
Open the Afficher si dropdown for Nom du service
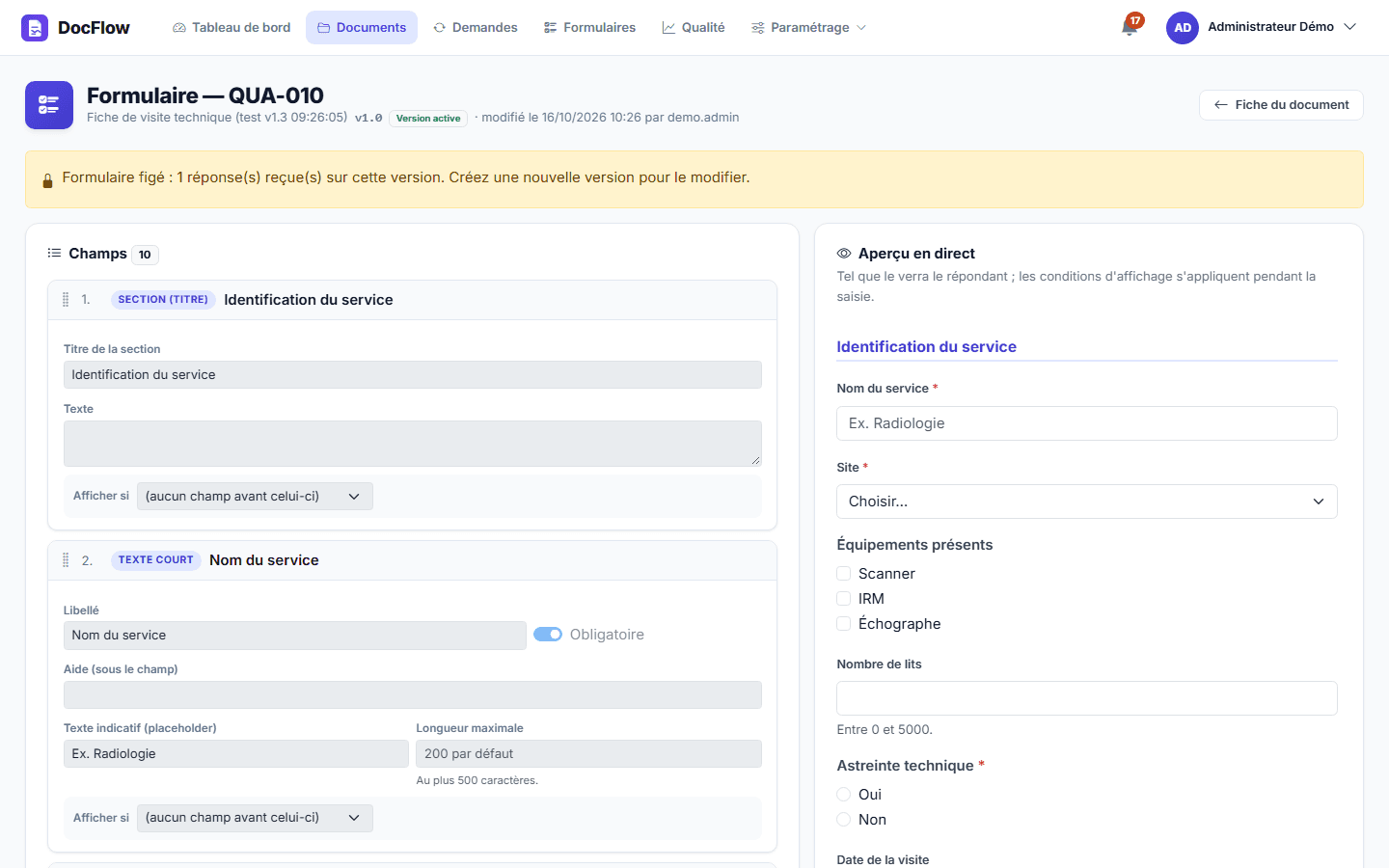click(255, 818)
